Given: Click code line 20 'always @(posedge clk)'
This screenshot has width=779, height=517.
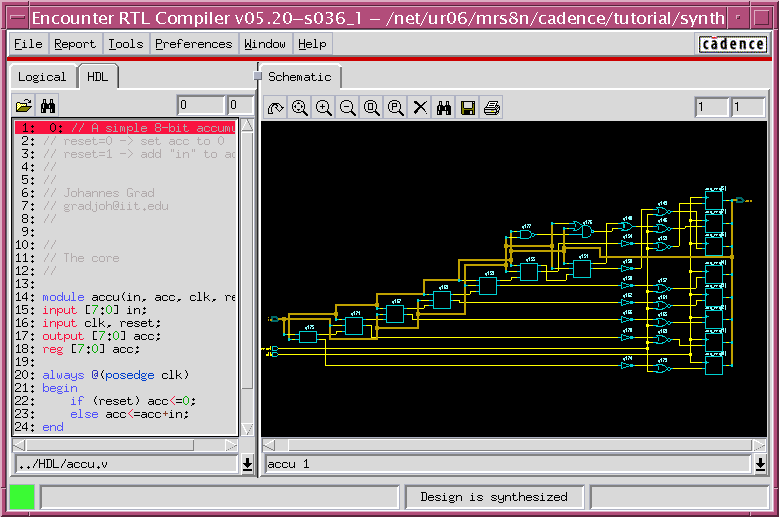Looking at the screenshot, I should coord(116,375).
